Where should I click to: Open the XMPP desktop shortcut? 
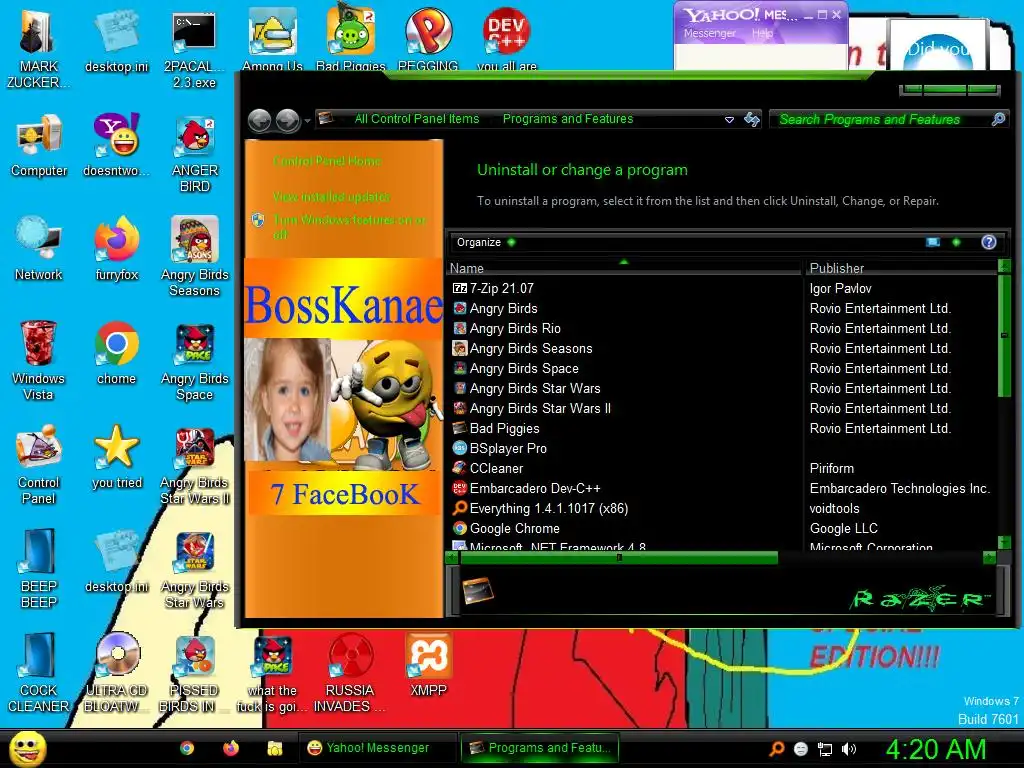coord(428,665)
